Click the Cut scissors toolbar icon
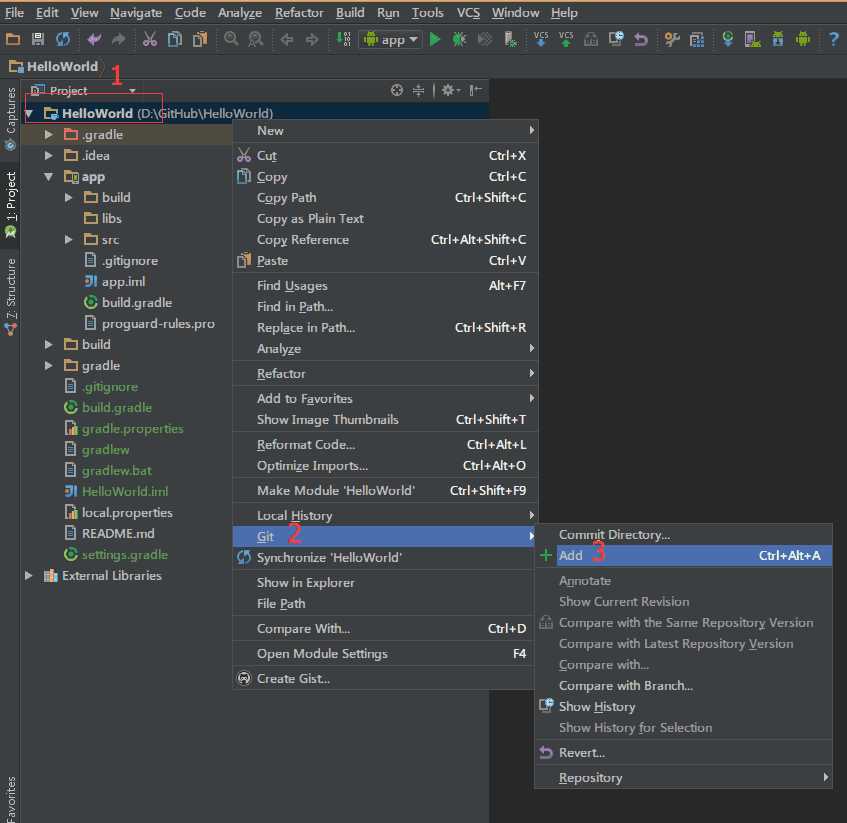The width and height of the screenshot is (847, 823). [x=149, y=39]
